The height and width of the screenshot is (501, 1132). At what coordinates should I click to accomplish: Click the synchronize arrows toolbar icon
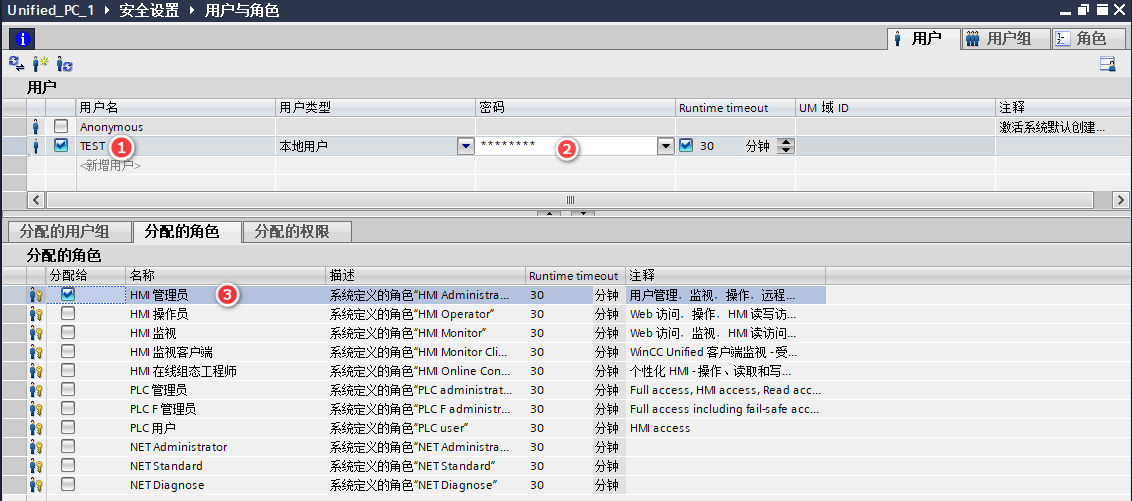(16, 64)
